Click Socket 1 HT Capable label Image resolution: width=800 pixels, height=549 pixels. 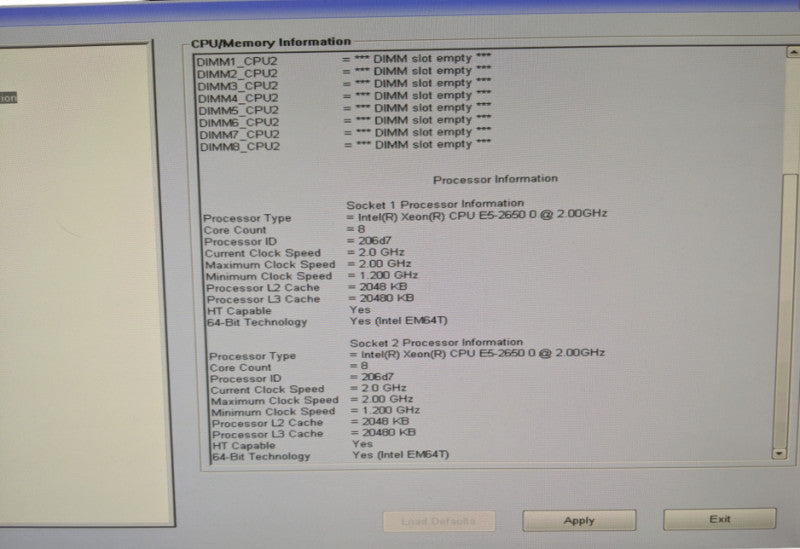[239, 311]
